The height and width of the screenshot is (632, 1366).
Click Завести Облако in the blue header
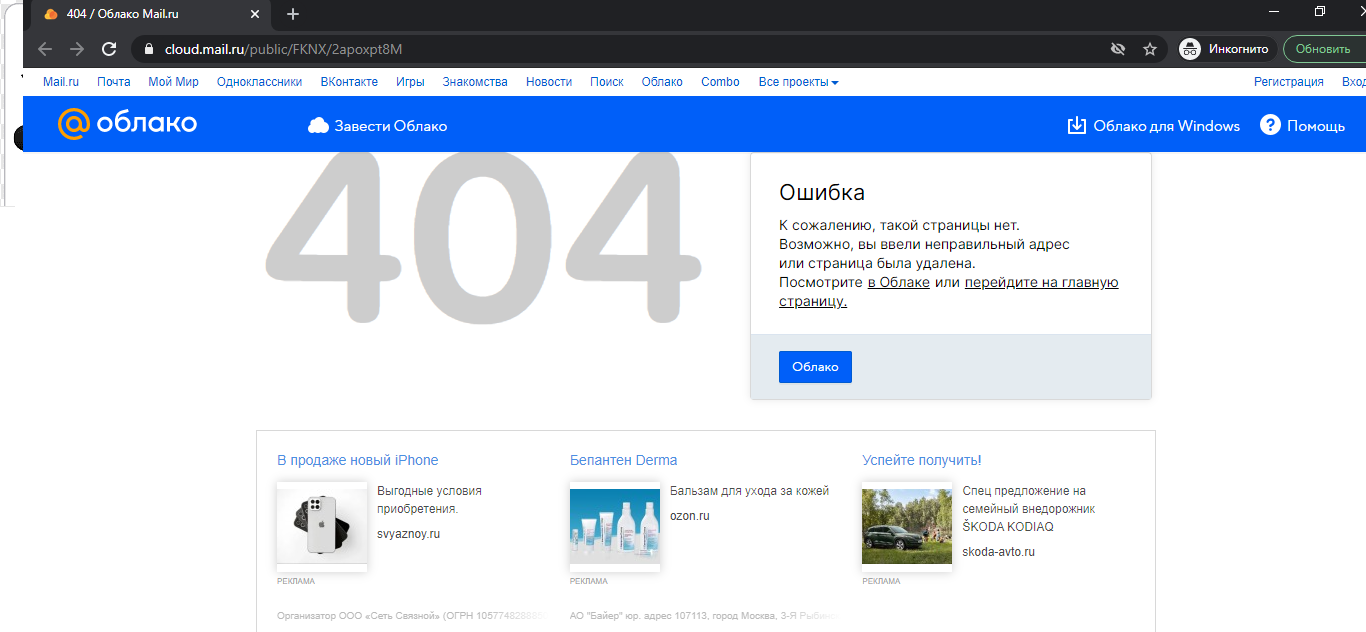click(x=391, y=126)
